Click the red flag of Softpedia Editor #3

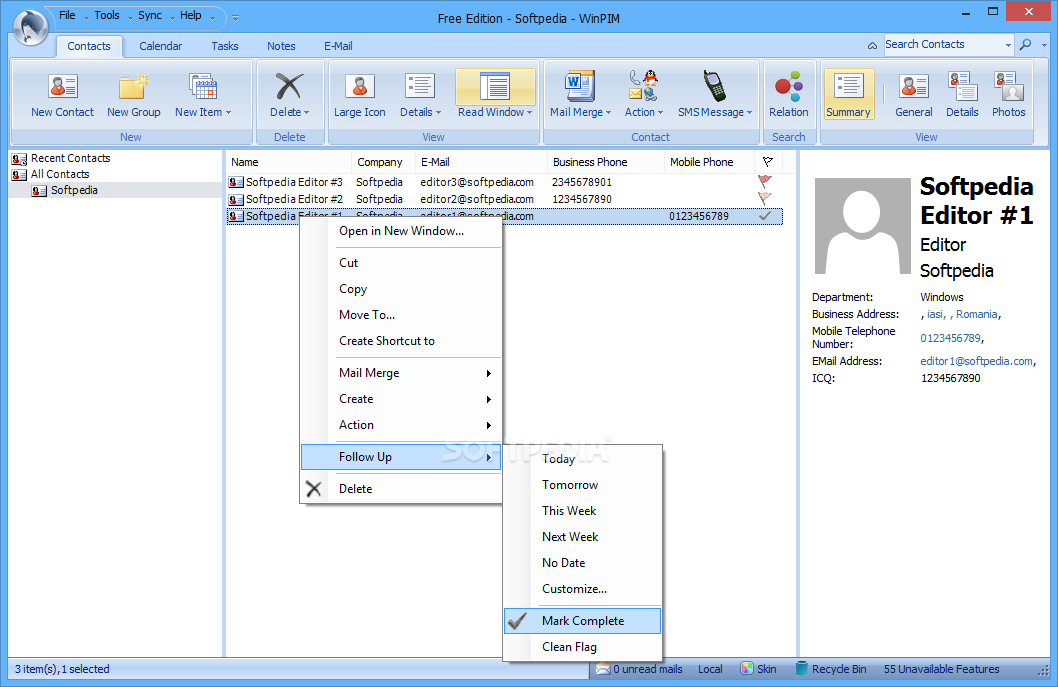(x=765, y=182)
